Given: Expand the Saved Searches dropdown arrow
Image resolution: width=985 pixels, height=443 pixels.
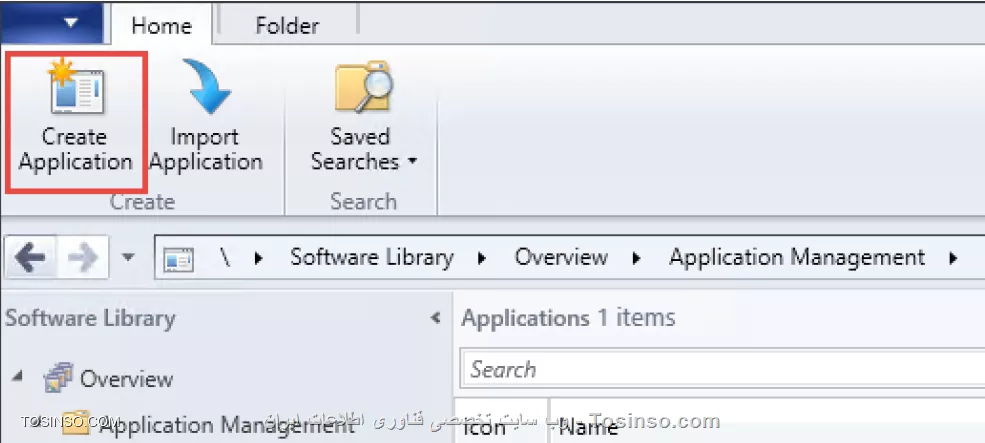Looking at the screenshot, I should pyautogui.click(x=413, y=161).
